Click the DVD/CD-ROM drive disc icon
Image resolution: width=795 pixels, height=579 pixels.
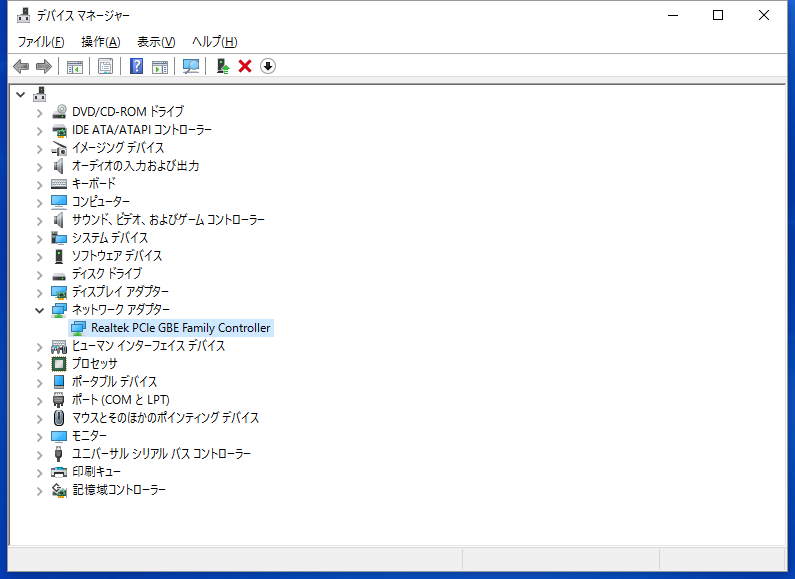coord(59,112)
